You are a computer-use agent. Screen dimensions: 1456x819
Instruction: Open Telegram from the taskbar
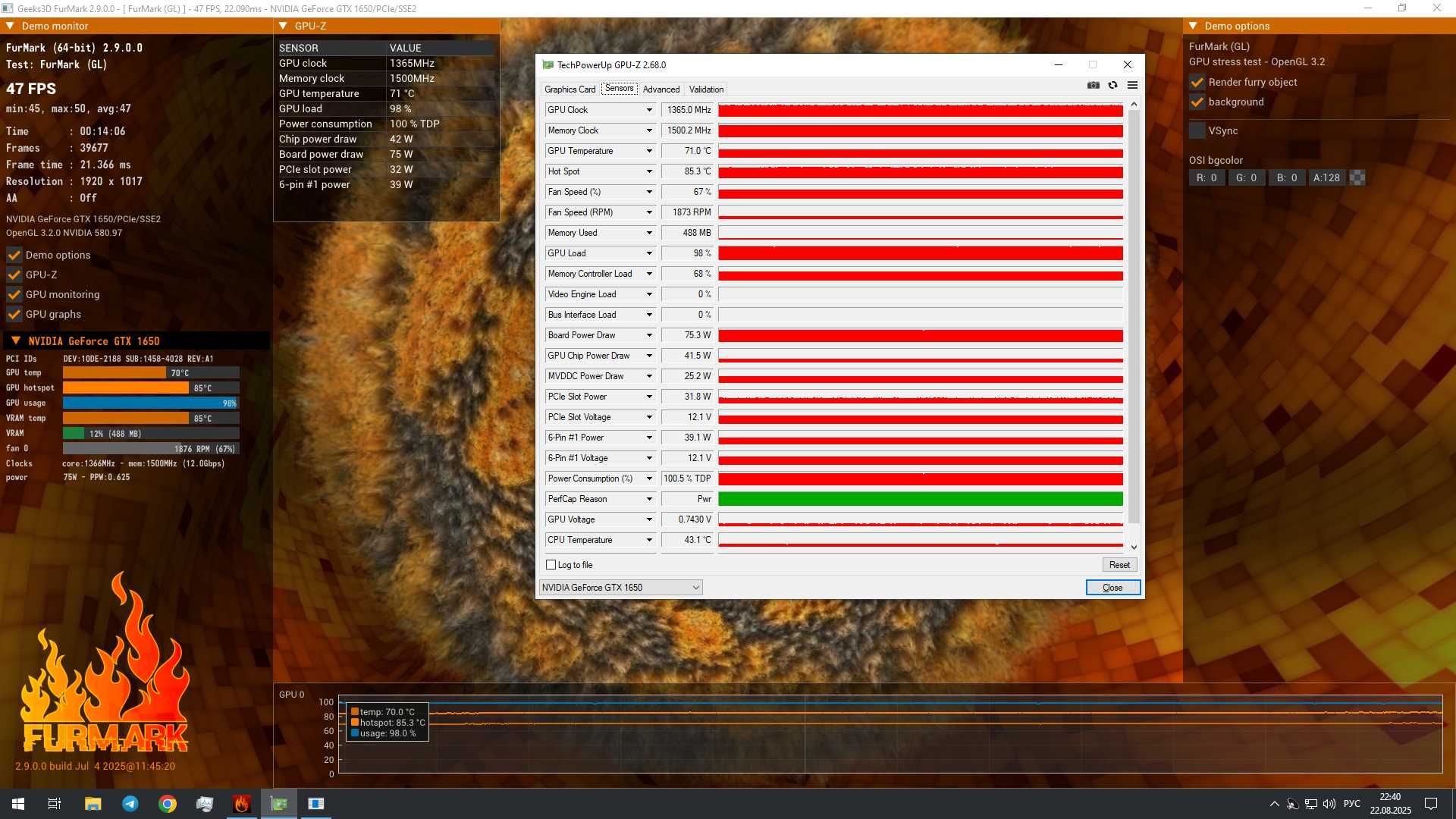point(130,804)
